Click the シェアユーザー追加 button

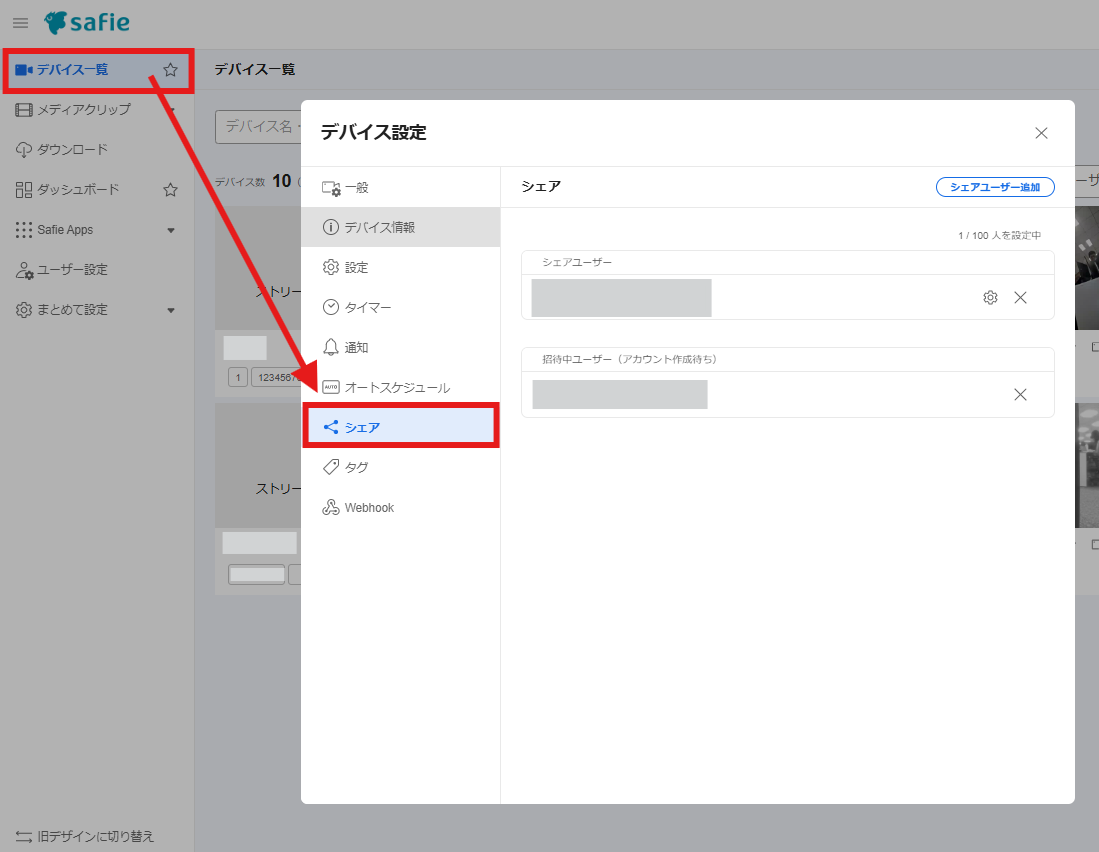(994, 187)
